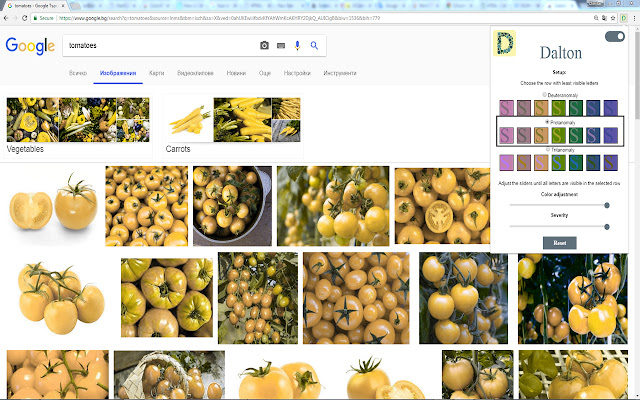The width and height of the screenshot is (640, 400).
Task: Click the camera search-by-image icon
Action: (x=264, y=46)
